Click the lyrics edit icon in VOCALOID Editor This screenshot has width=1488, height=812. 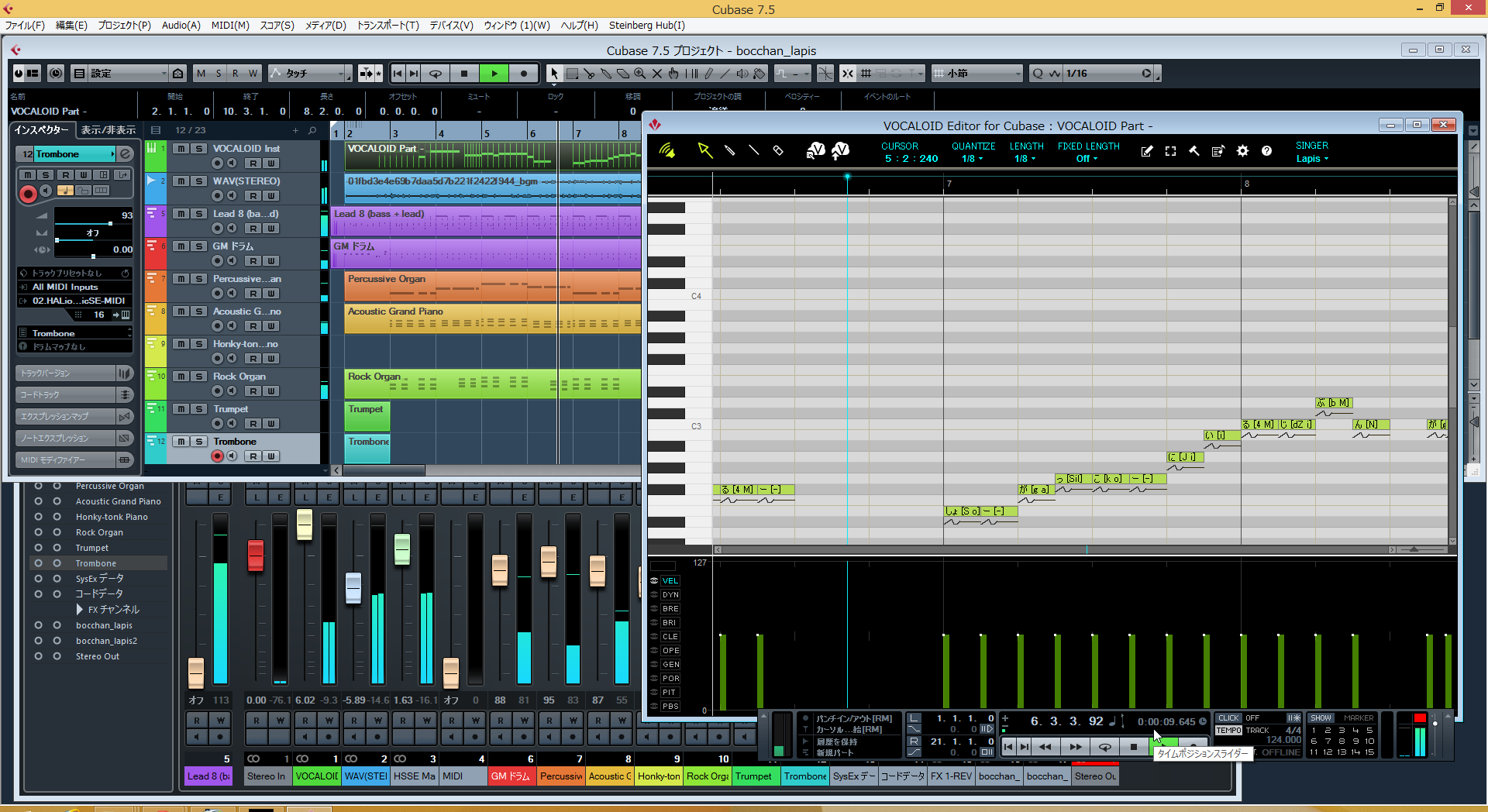[1147, 151]
